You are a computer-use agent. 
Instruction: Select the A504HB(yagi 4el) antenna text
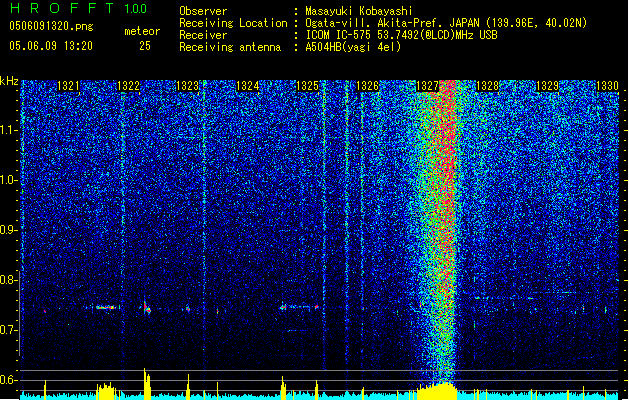pyautogui.click(x=353, y=47)
